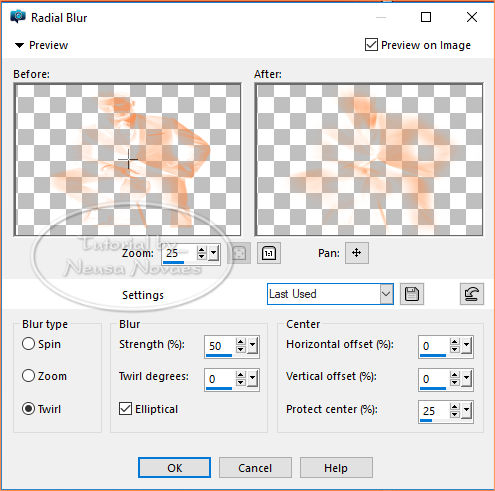Open the Protect center slider dropdown arrow

(x=467, y=411)
